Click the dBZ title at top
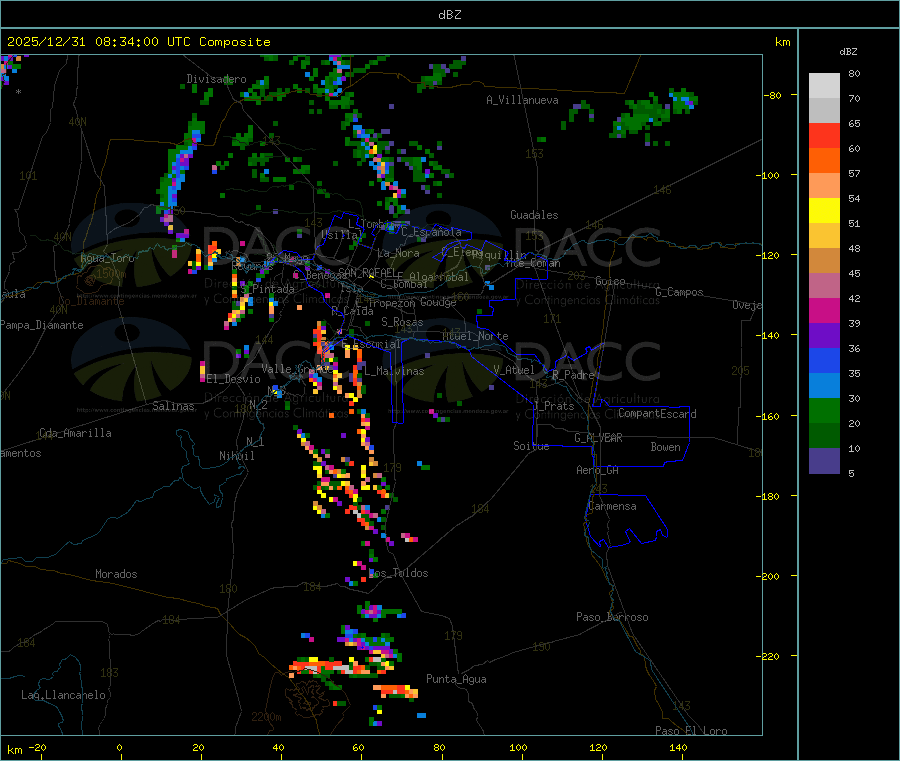 click(449, 14)
